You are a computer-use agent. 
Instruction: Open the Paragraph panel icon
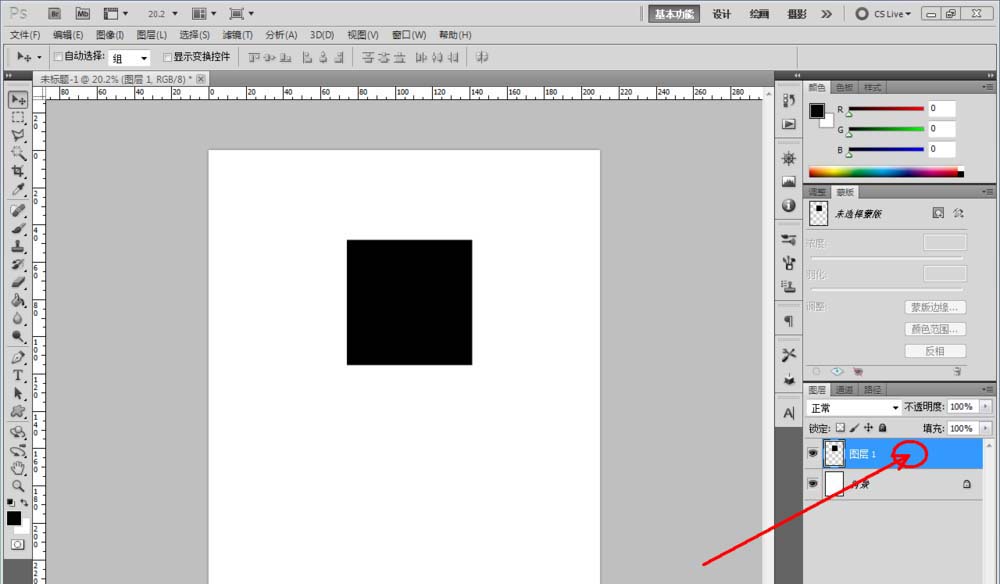pos(789,321)
